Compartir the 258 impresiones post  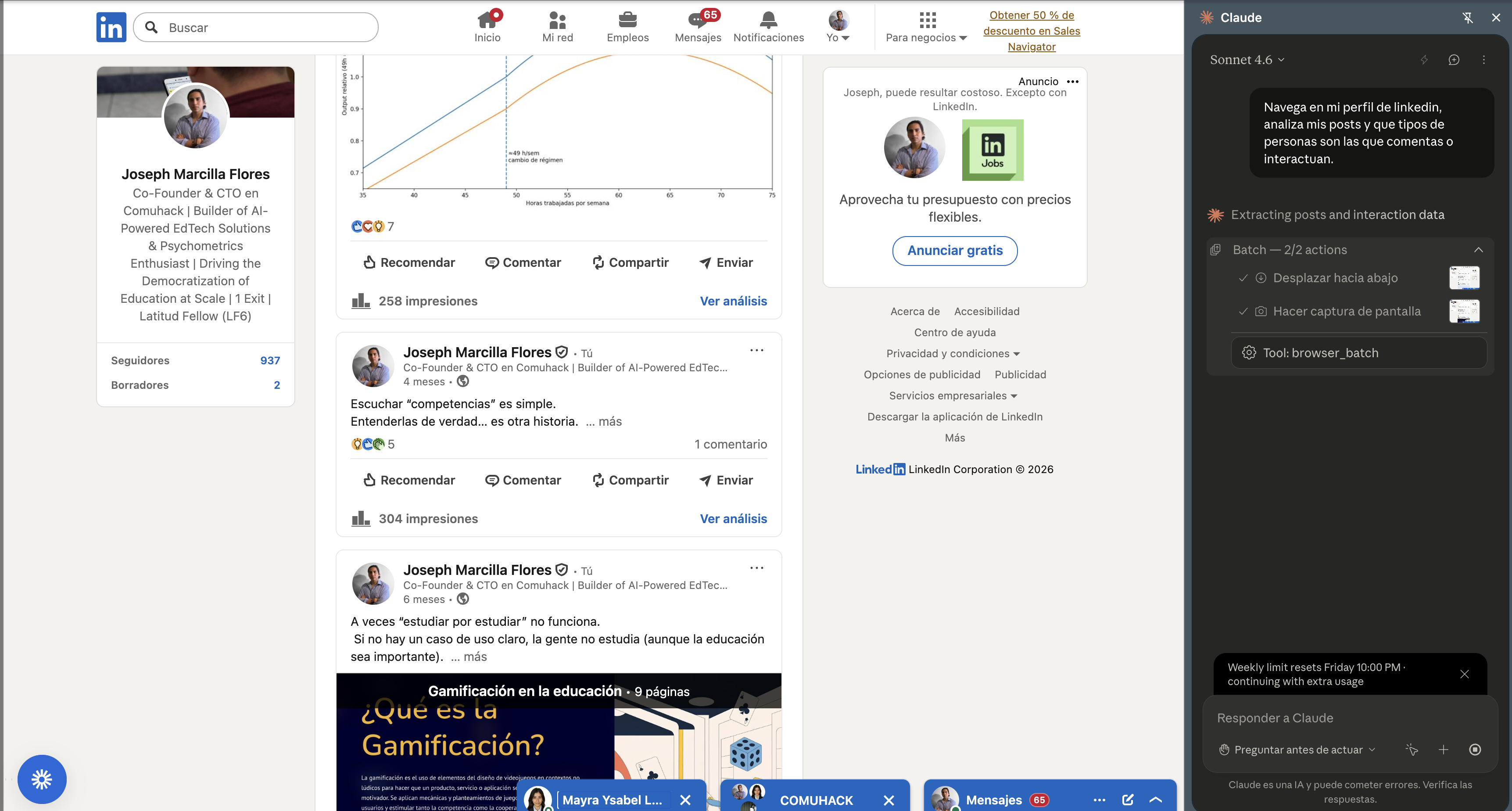tap(631, 262)
